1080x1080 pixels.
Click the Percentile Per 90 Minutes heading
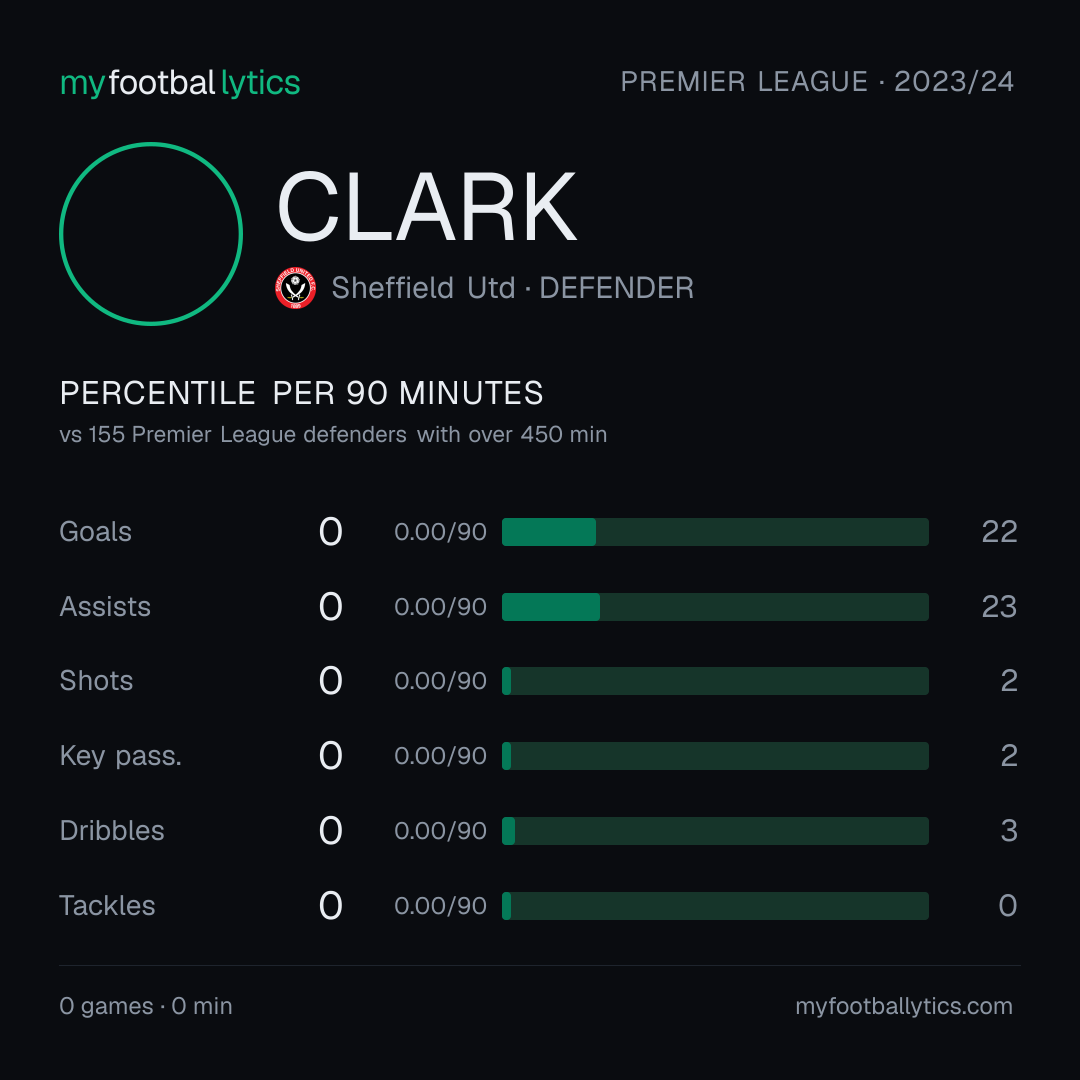302,393
